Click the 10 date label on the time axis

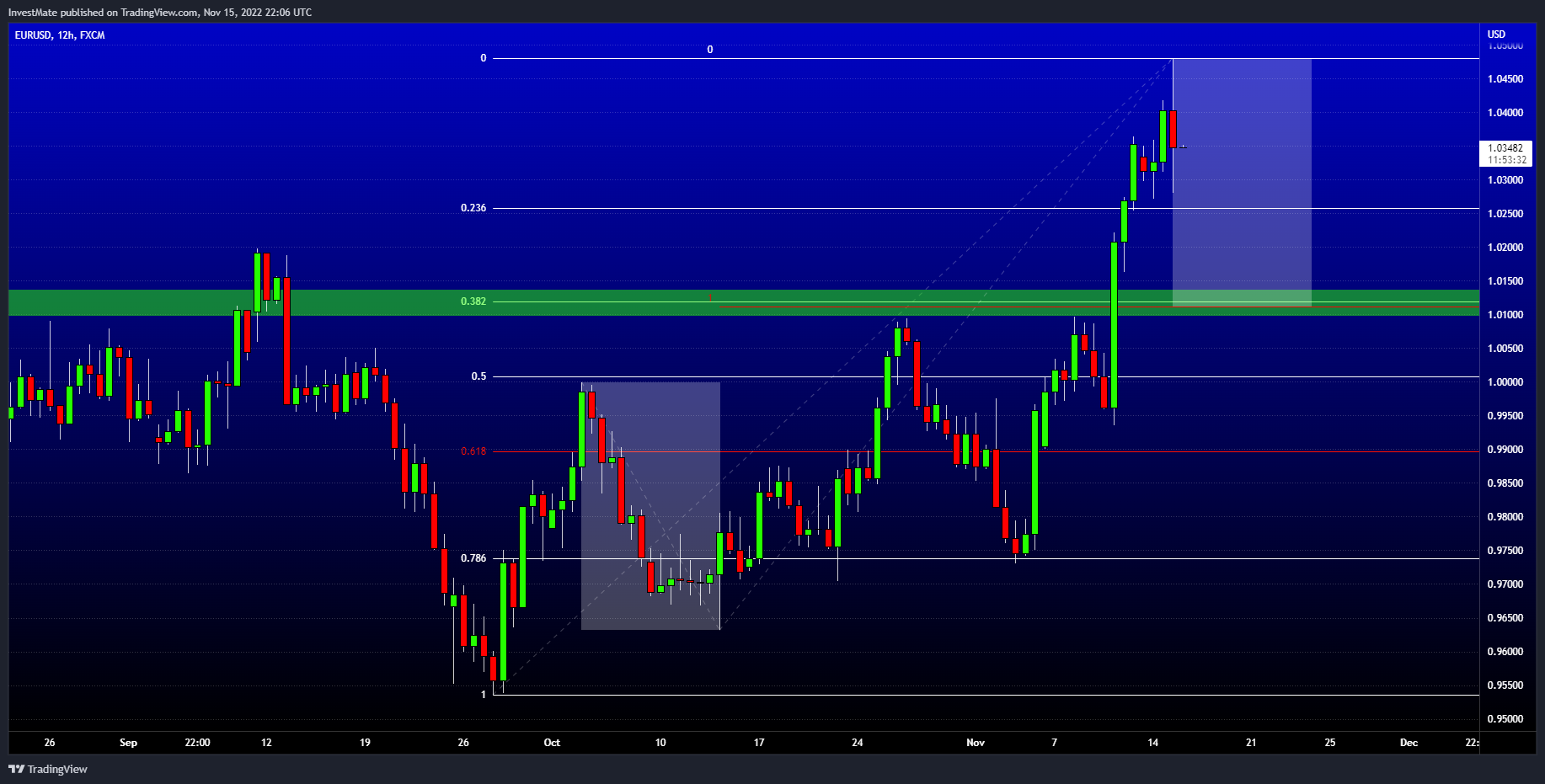(x=660, y=743)
